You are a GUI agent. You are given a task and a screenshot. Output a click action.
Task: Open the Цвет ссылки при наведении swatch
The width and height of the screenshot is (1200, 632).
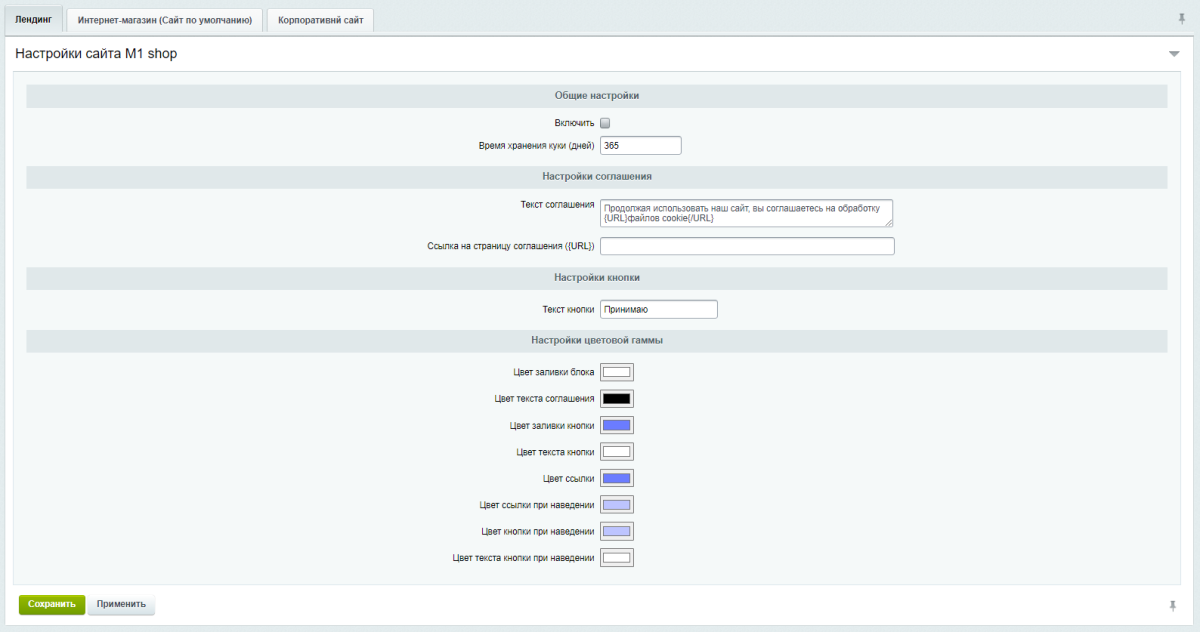(x=616, y=505)
